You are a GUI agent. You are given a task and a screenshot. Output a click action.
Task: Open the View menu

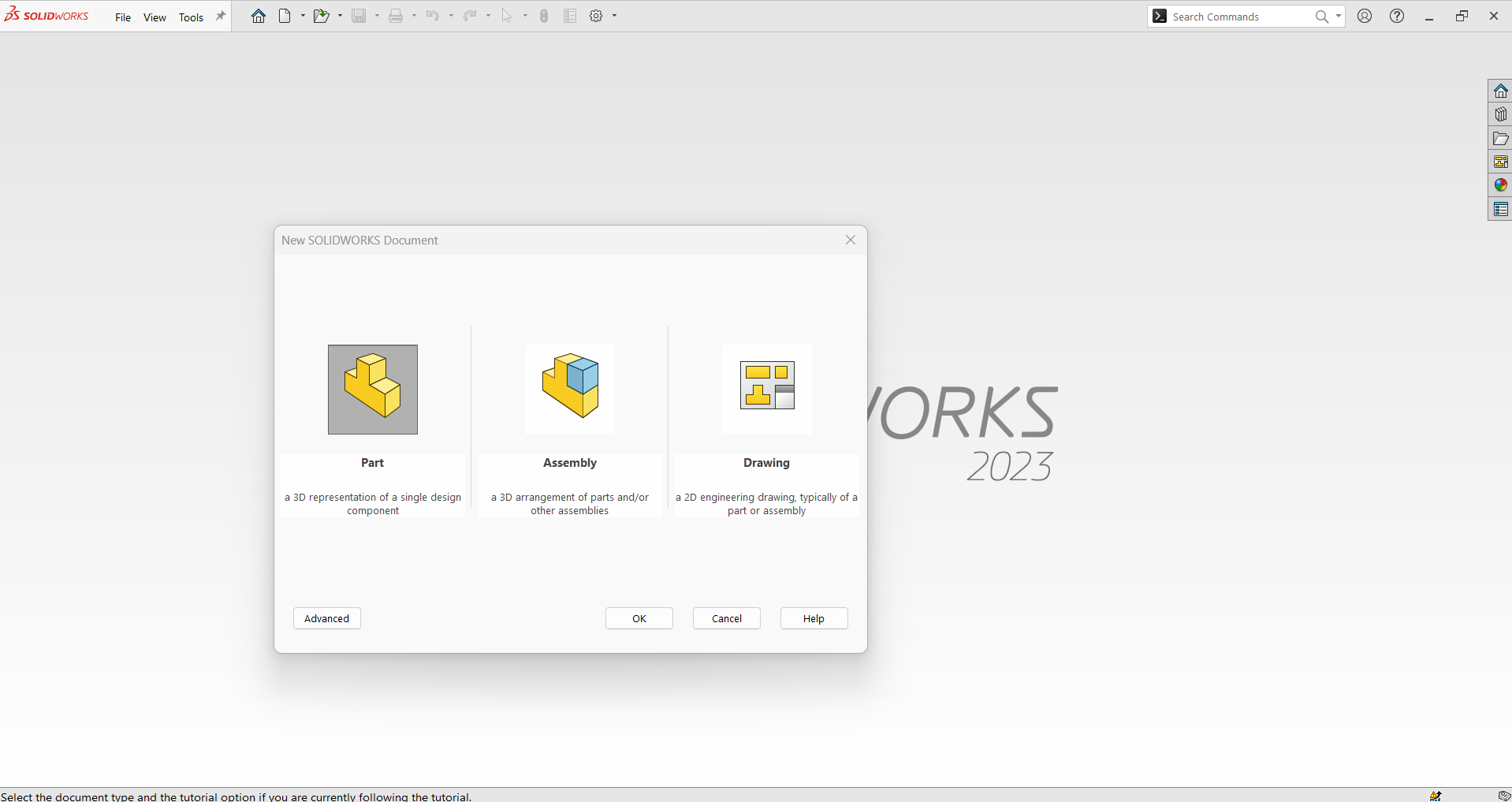click(x=155, y=17)
